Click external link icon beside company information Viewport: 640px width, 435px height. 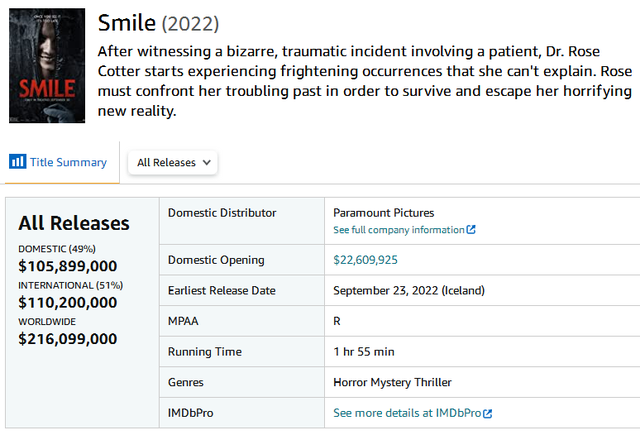coord(471,230)
